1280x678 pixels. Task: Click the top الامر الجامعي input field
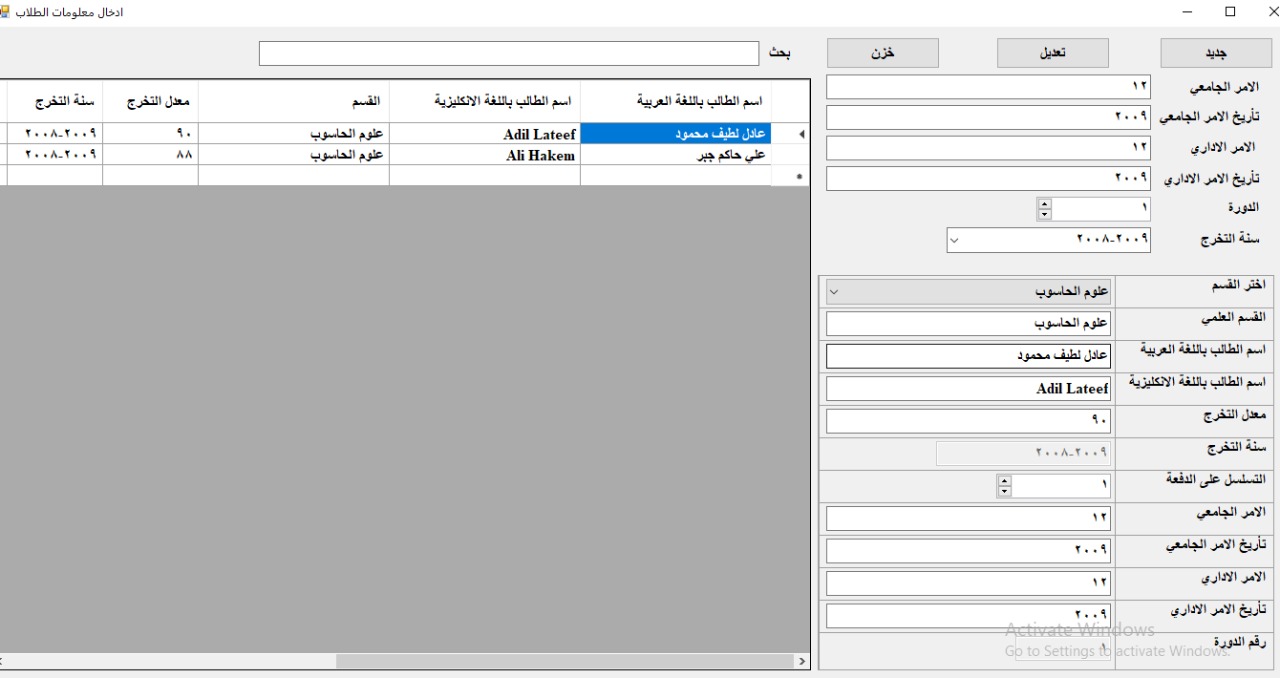988,88
